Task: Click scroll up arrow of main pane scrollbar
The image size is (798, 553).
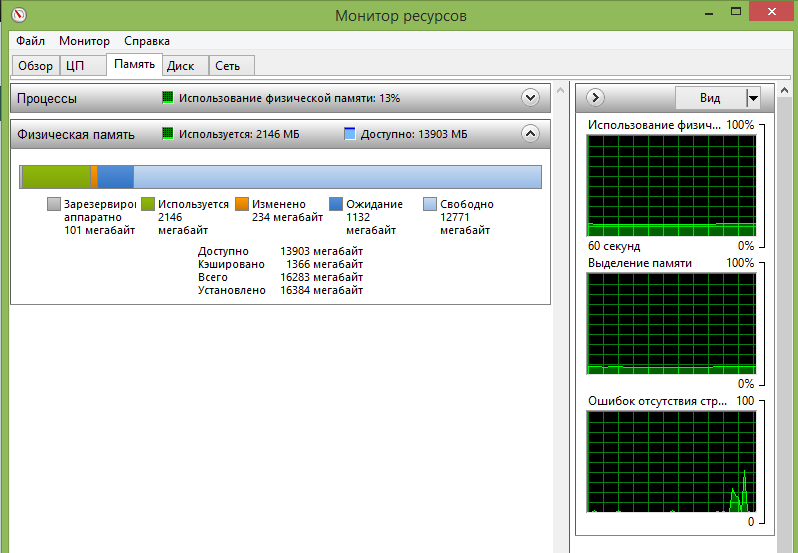Action: click(x=560, y=91)
